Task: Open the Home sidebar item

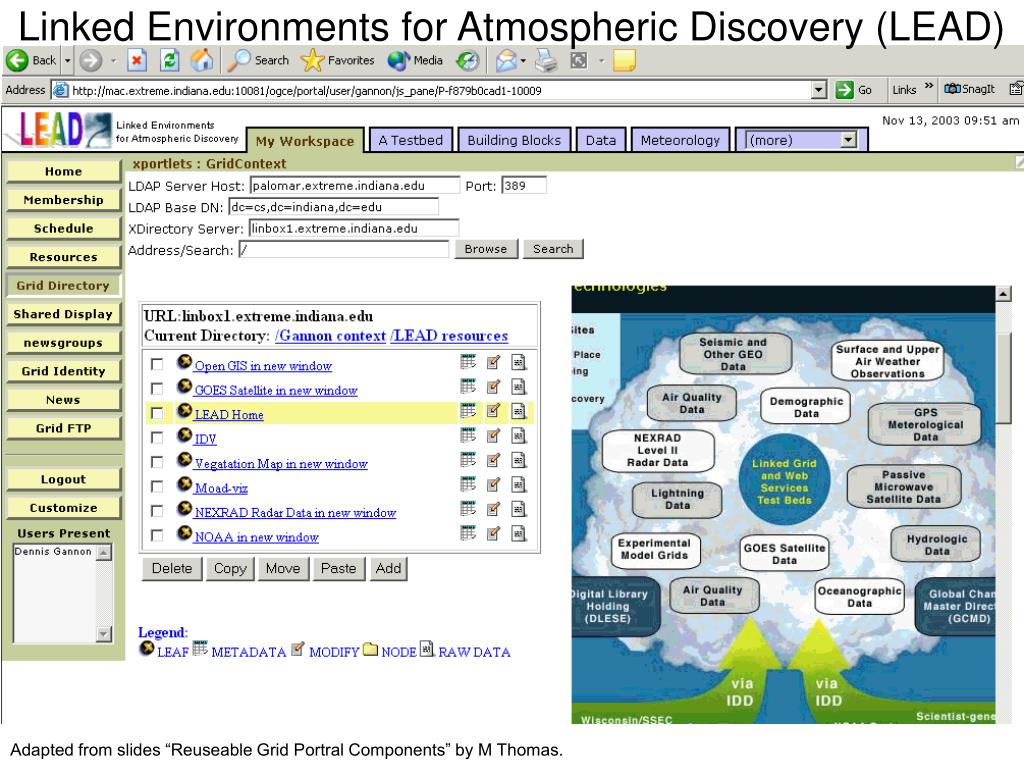Action: 63,172
